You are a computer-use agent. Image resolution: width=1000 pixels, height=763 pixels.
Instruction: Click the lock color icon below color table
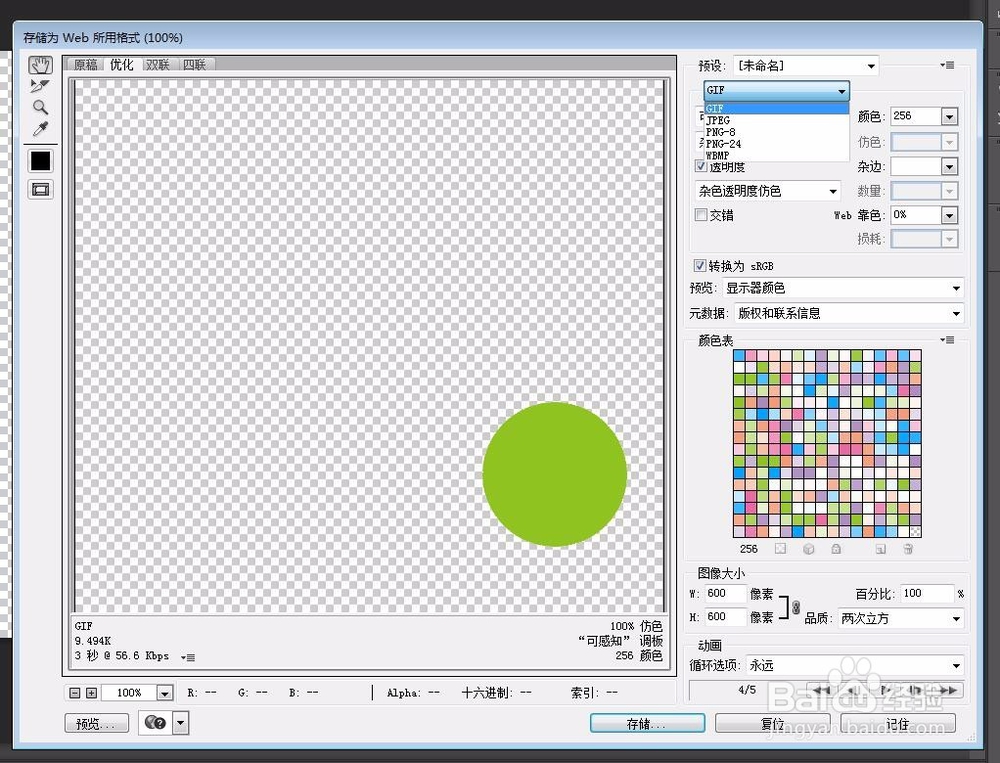[x=836, y=549]
